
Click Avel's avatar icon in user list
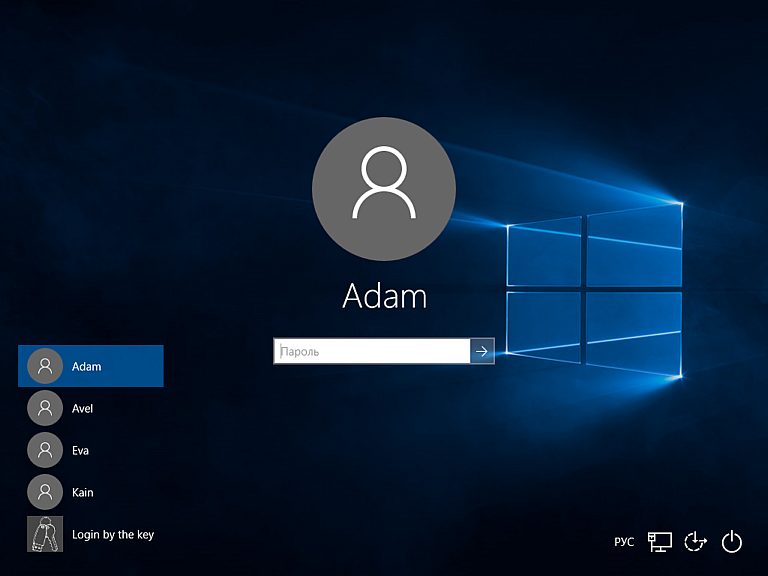click(45, 408)
